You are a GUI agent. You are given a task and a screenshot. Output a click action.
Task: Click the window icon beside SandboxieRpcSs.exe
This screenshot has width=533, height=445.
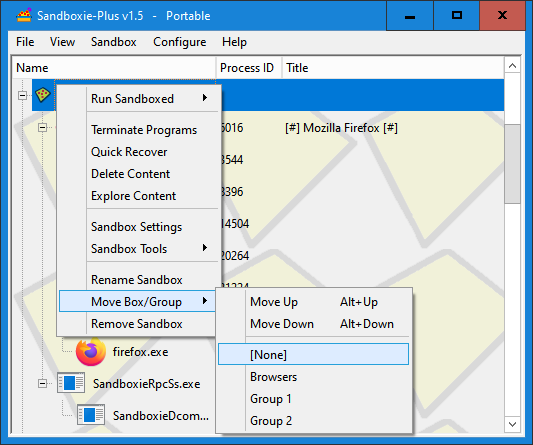click(71, 383)
